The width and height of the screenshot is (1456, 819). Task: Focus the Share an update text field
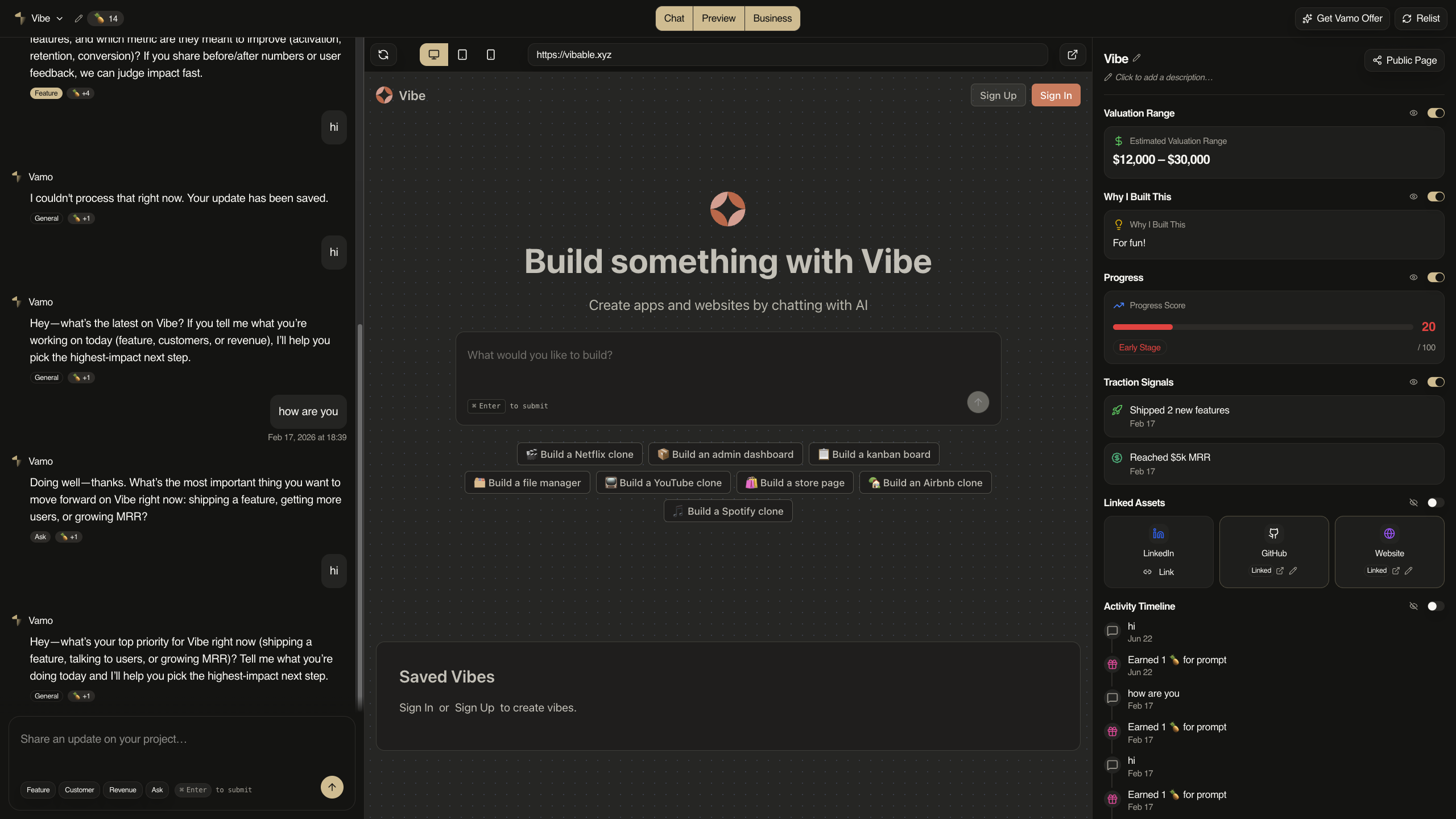[x=182, y=746]
